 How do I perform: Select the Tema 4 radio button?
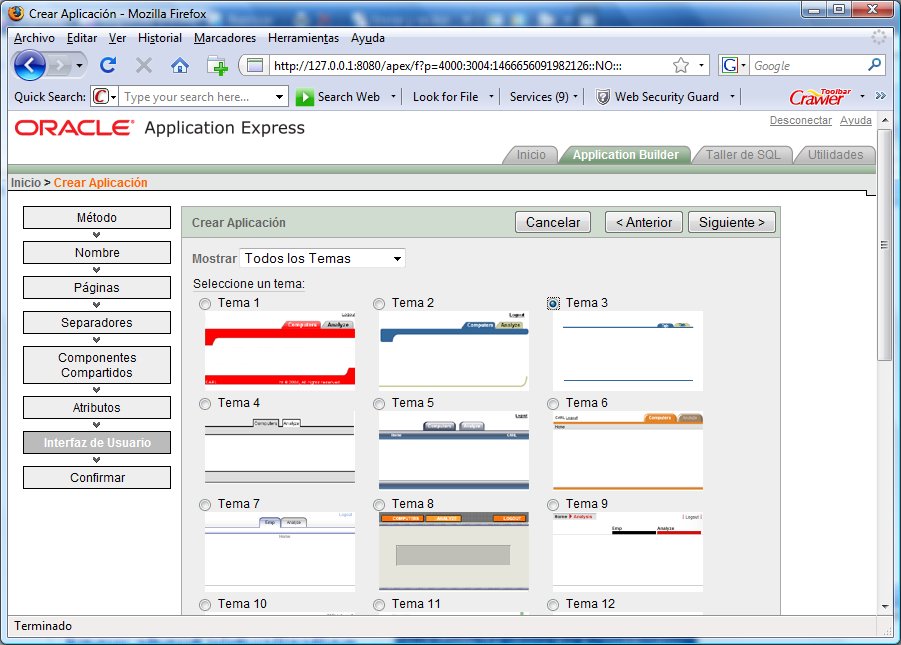pyautogui.click(x=205, y=404)
